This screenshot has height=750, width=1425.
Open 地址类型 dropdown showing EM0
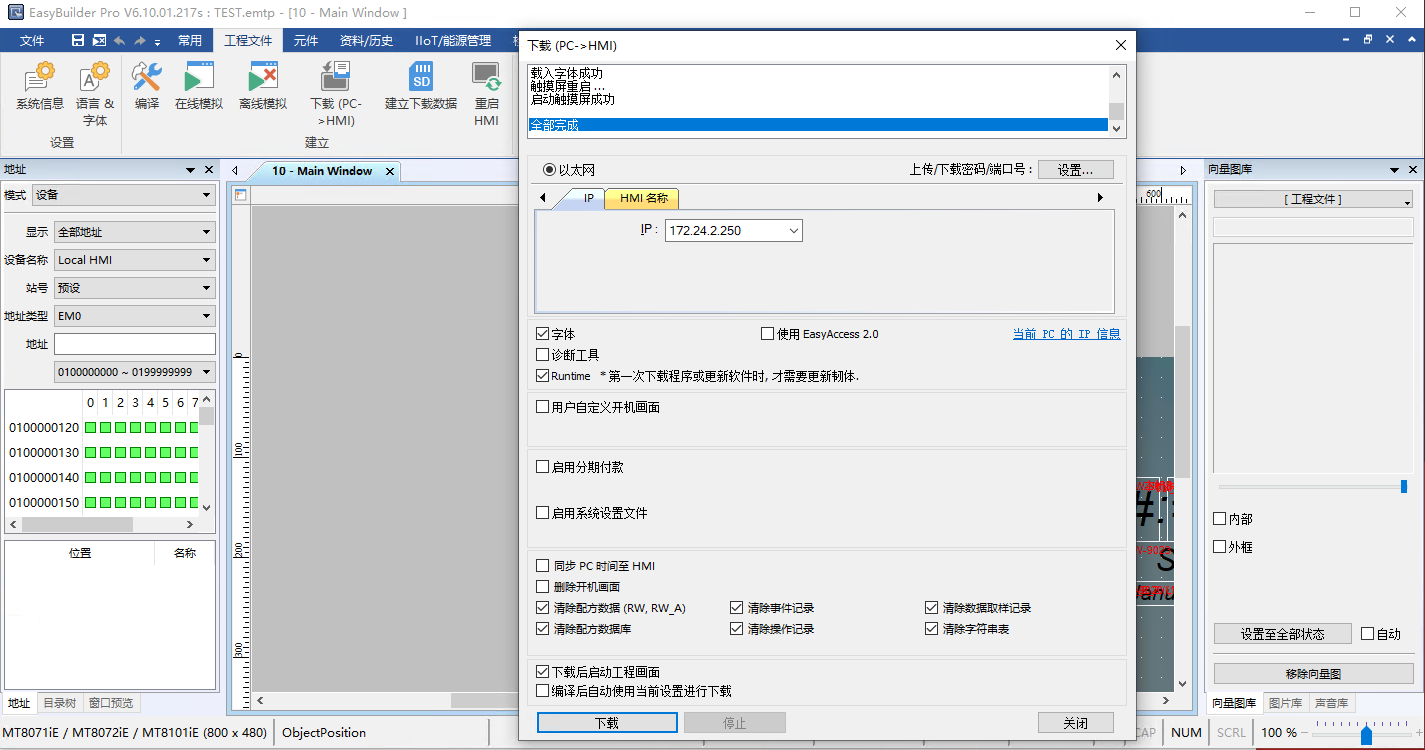point(135,316)
